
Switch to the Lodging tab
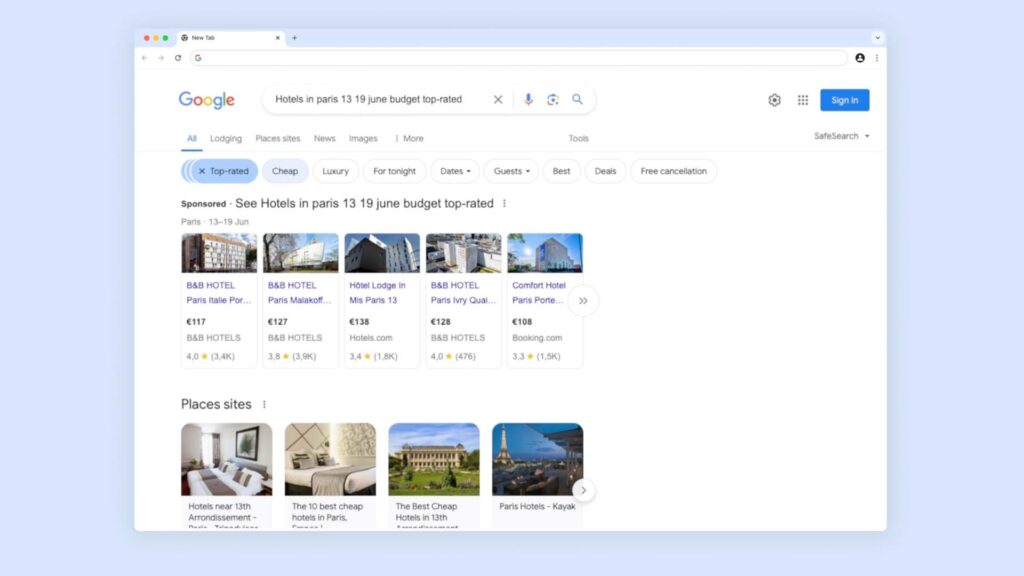coord(226,139)
